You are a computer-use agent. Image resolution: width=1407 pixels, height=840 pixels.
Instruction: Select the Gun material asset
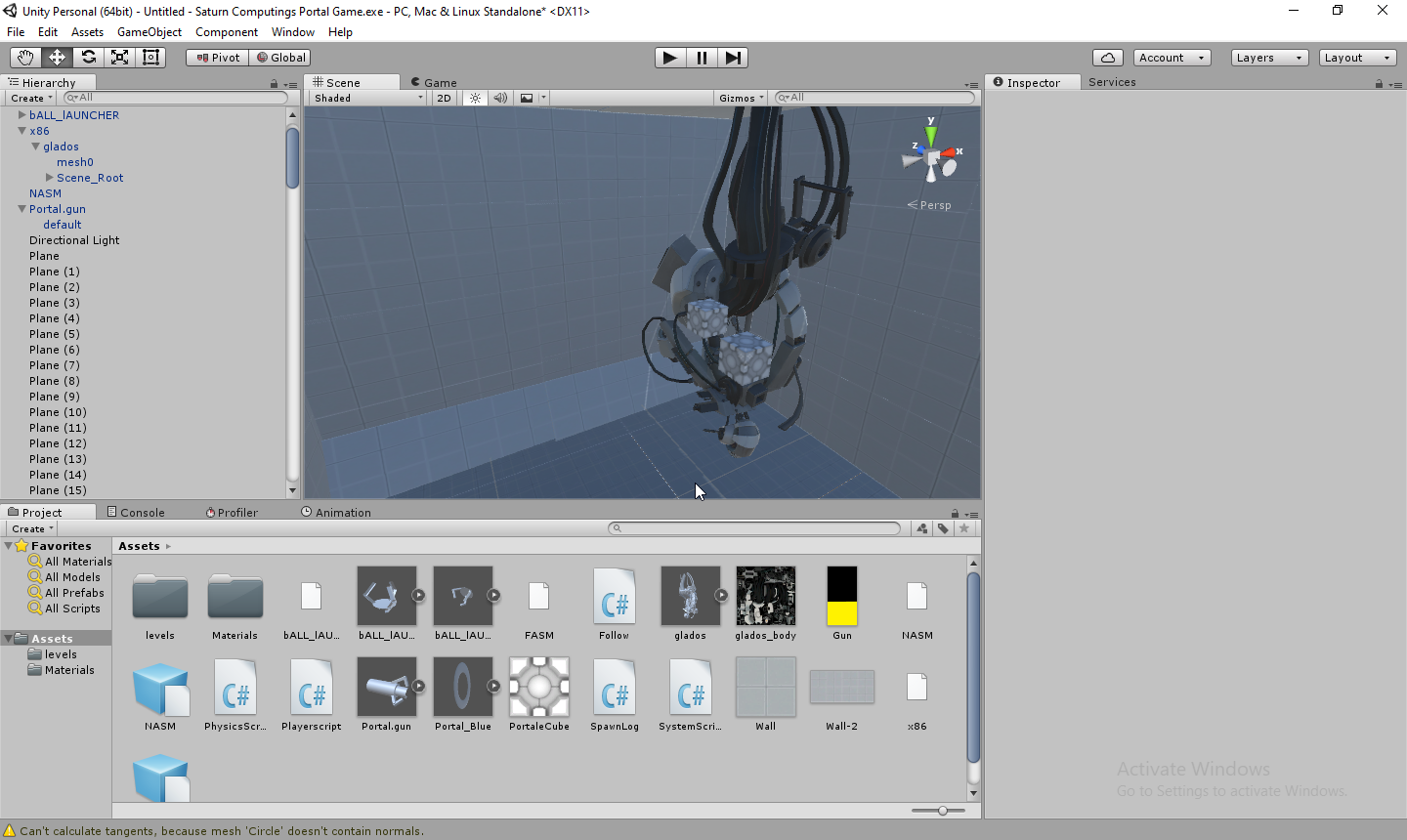842,604
